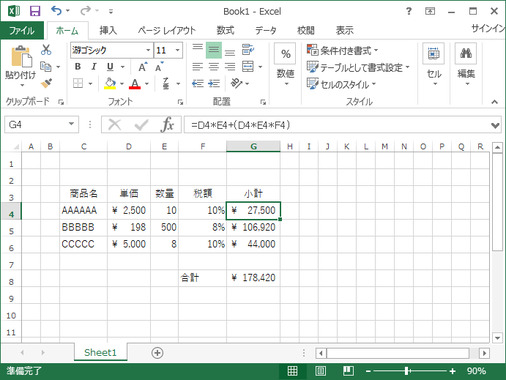The image size is (506, 380).
Task: Align text left
Action: (197, 67)
